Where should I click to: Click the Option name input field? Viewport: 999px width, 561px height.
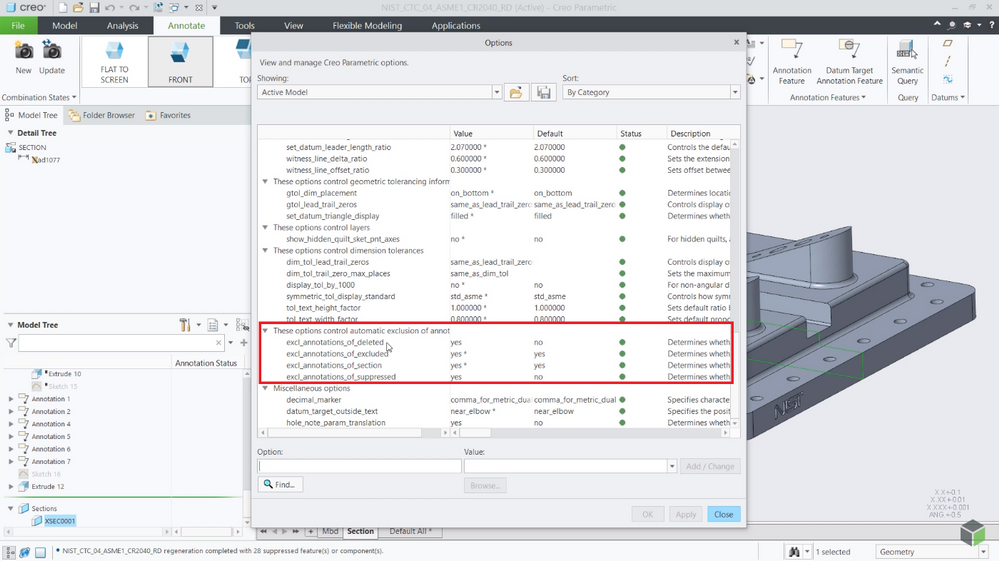pos(359,466)
